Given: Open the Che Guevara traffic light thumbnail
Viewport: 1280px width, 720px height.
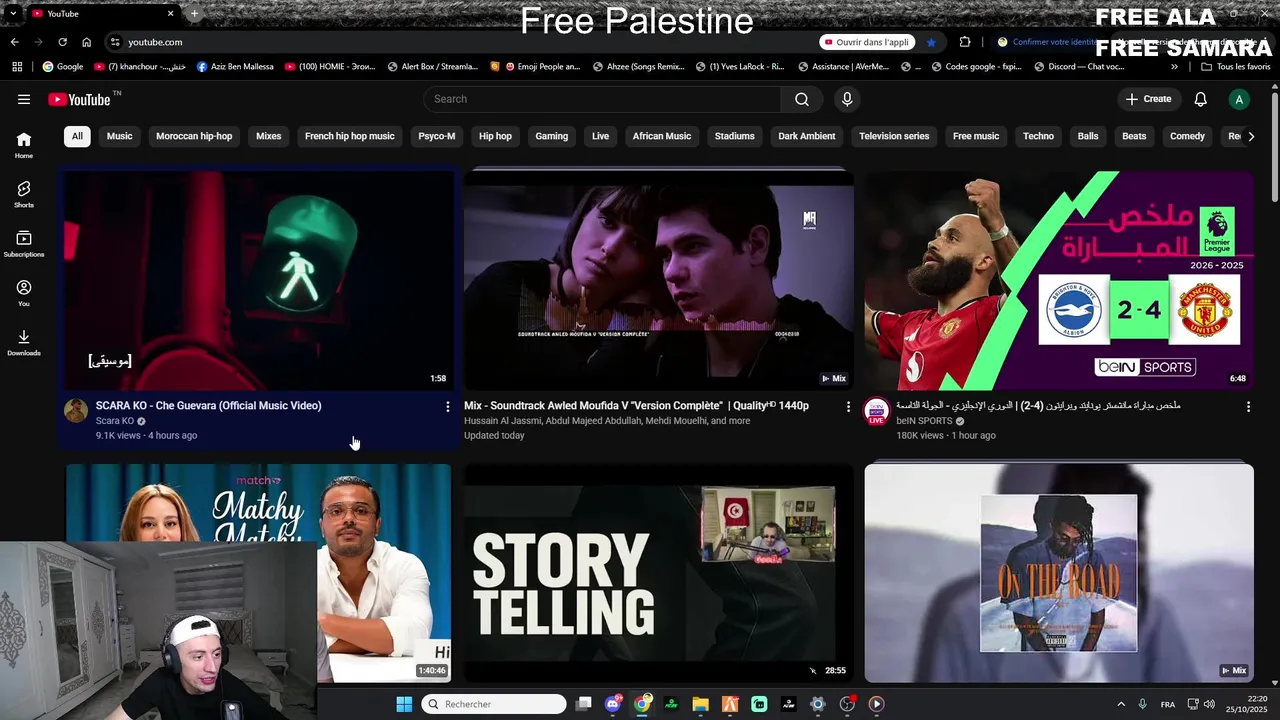Looking at the screenshot, I should click(x=259, y=280).
